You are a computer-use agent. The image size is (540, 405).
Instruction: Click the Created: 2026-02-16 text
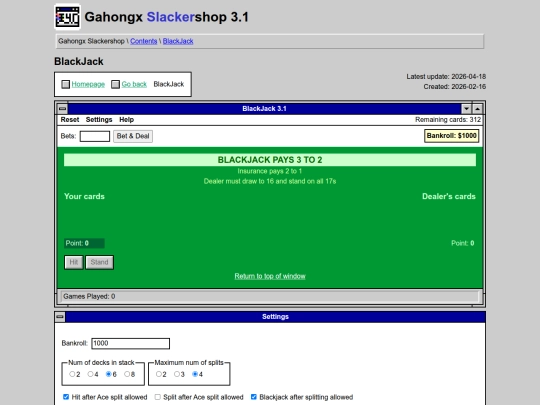click(x=455, y=86)
